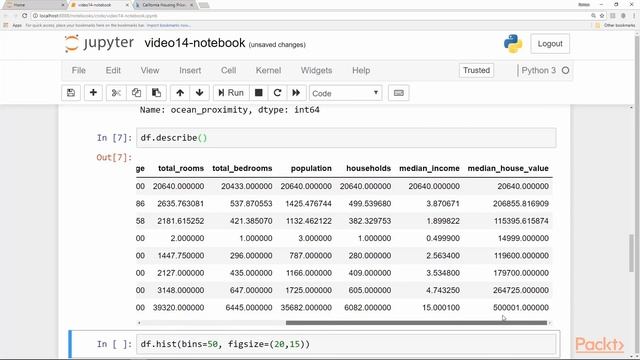Screen dimensions: 640x360
Task: Save the notebook with the floppy disk icon
Action: pos(71,93)
